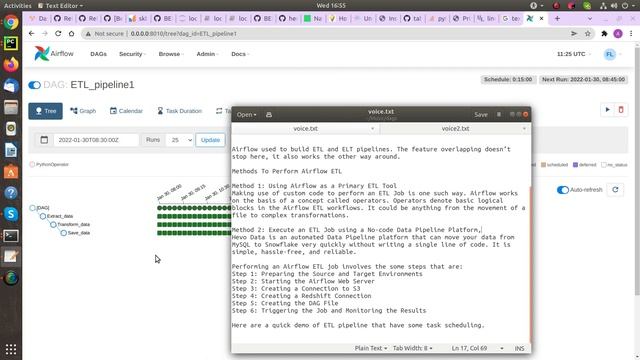Click the Chrome address bar URL
This screenshot has height=360, width=640.
184,33
